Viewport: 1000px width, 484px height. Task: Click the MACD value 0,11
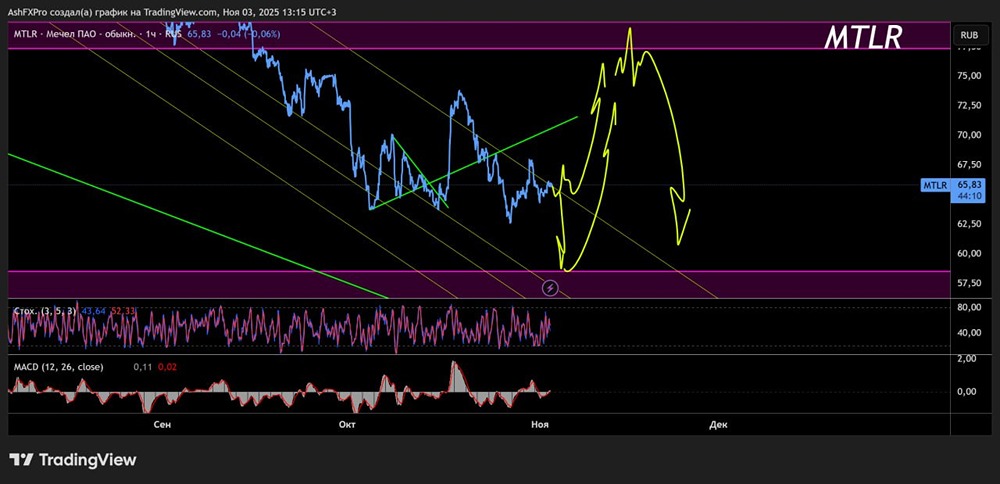click(142, 367)
